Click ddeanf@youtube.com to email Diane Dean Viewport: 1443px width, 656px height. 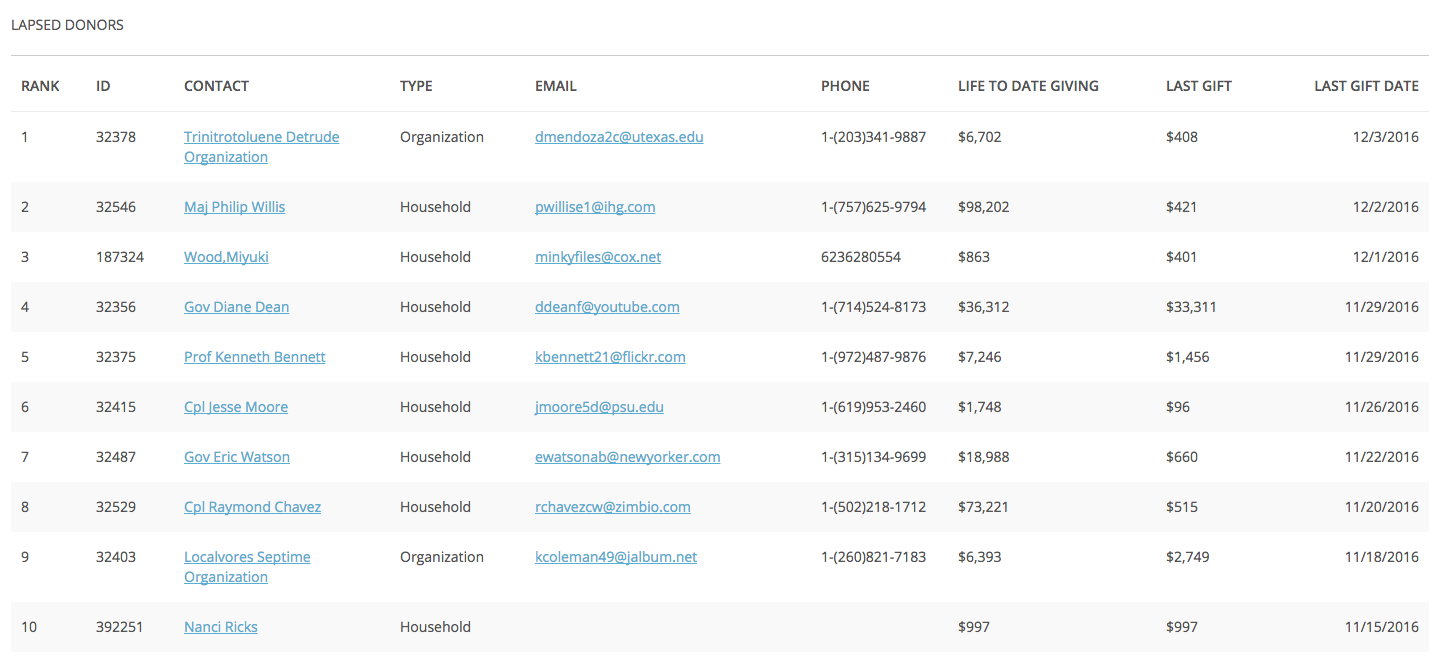(x=607, y=307)
